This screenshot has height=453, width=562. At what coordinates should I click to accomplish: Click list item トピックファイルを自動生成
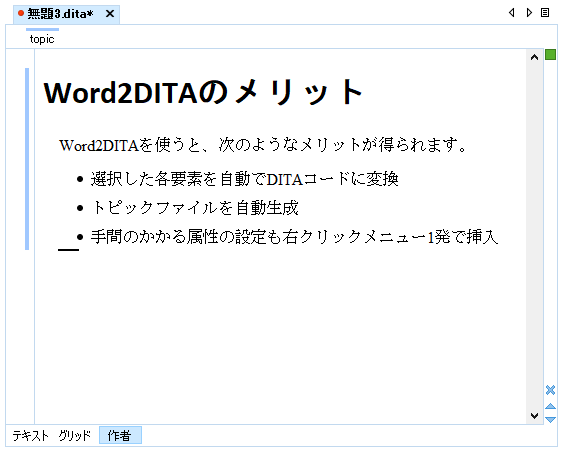tap(195, 208)
